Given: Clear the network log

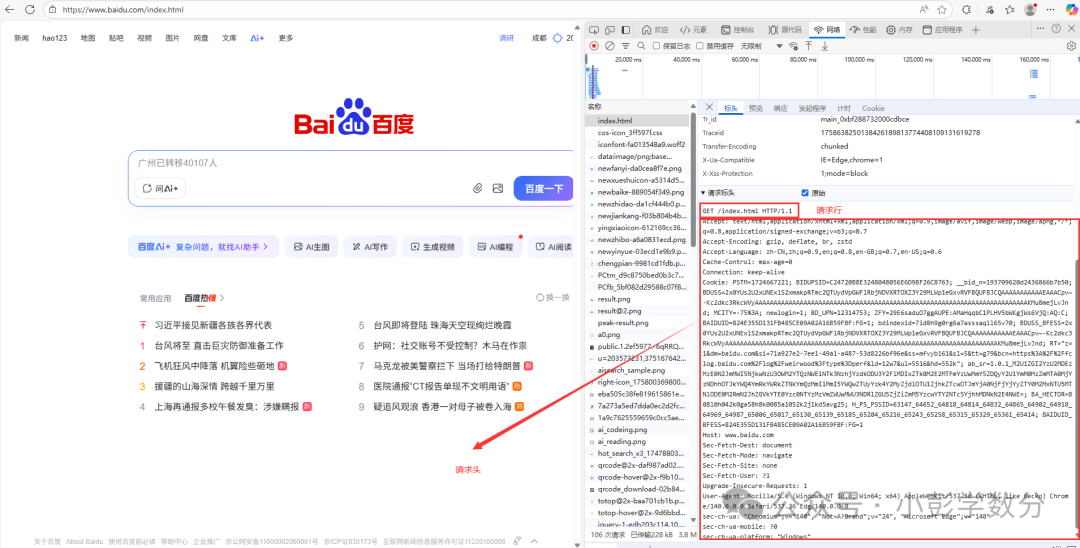Looking at the screenshot, I should [x=610, y=46].
